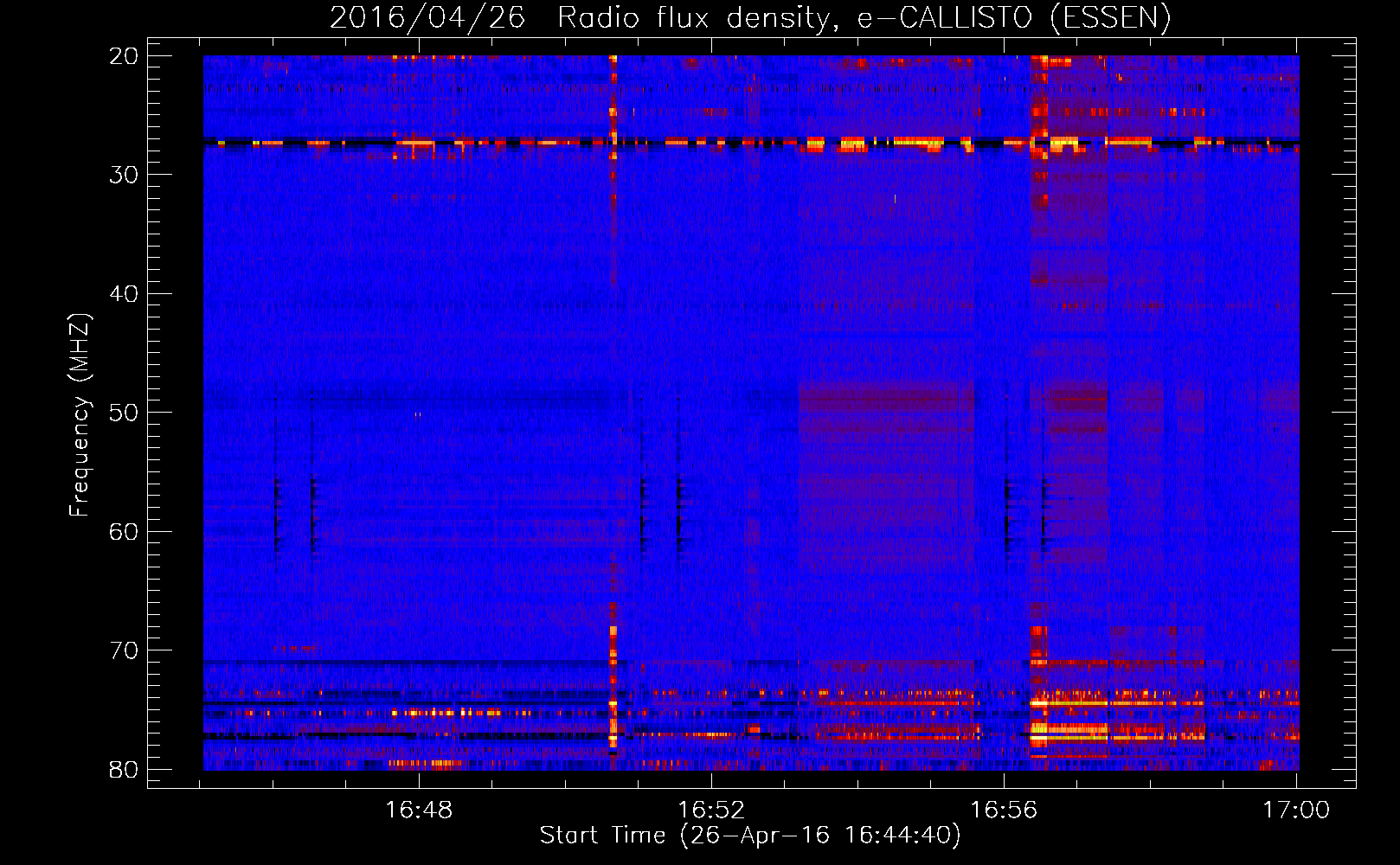Click the 20 frequency tick label
The height and width of the screenshot is (865, 1400).
[x=125, y=56]
